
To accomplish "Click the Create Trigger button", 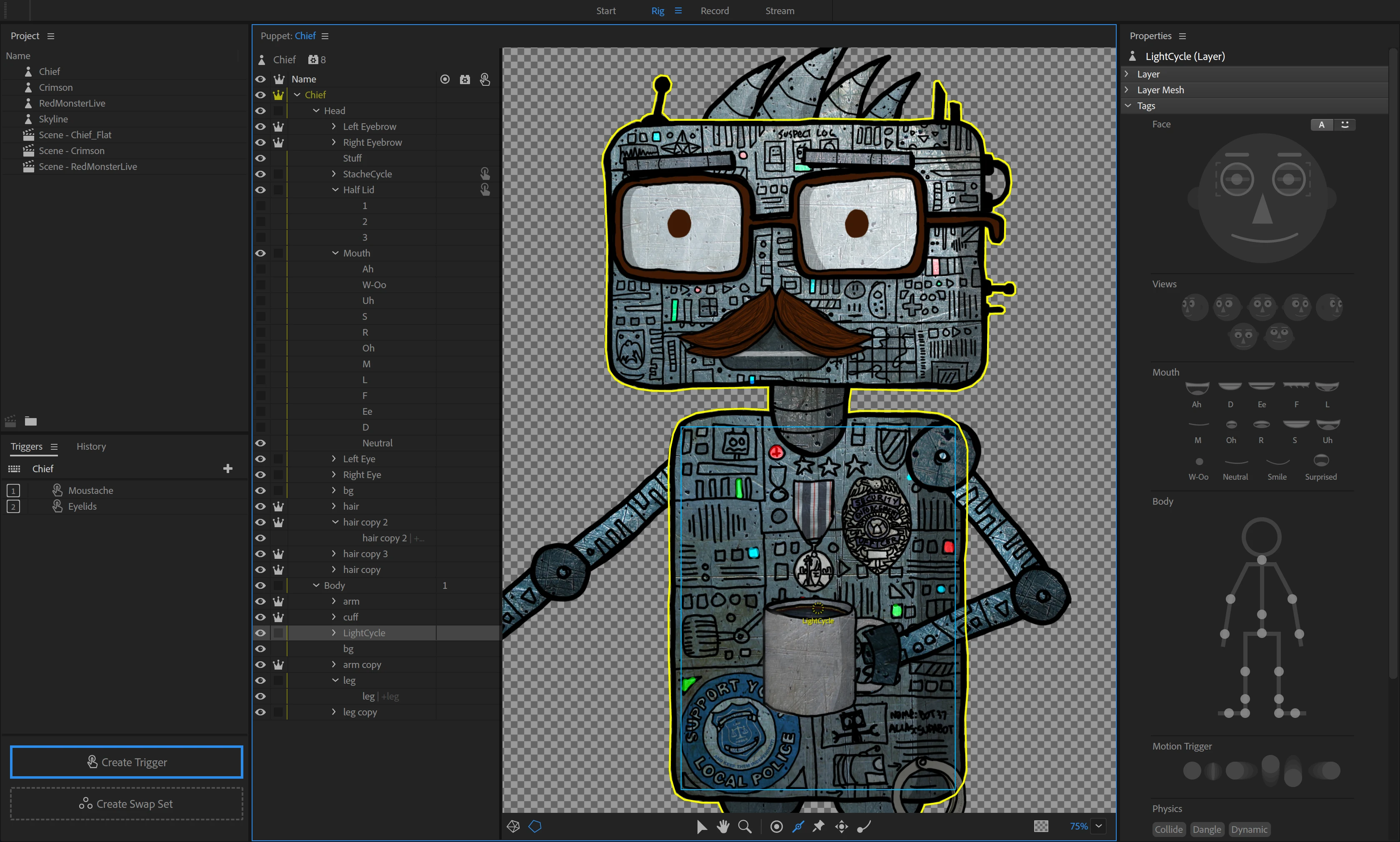I will tap(126, 762).
